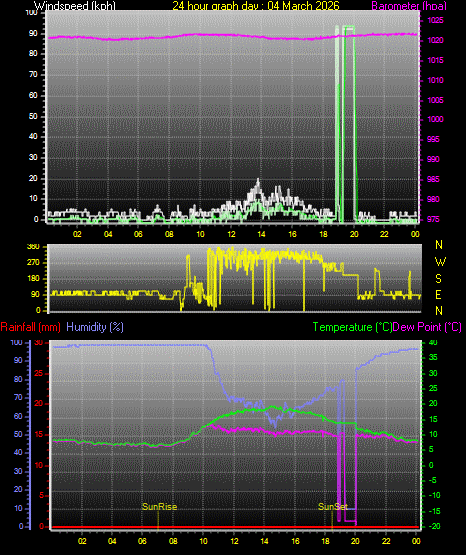Click the '14' hour tick under windspeed graph
The height and width of the screenshot is (555, 466).
[x=261, y=234]
